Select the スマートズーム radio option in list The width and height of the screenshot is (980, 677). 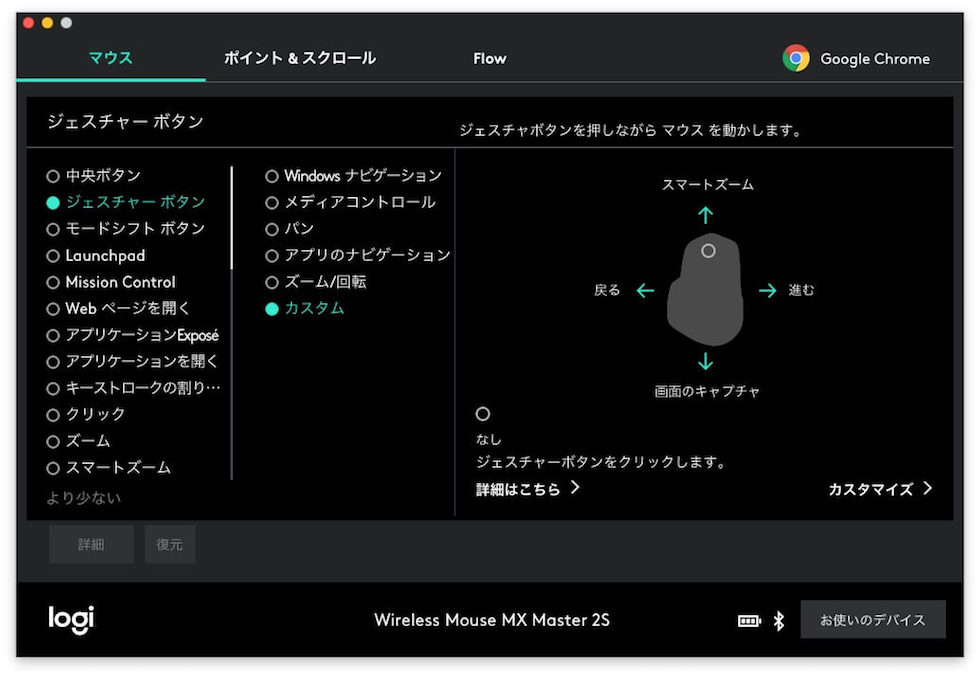(109, 468)
